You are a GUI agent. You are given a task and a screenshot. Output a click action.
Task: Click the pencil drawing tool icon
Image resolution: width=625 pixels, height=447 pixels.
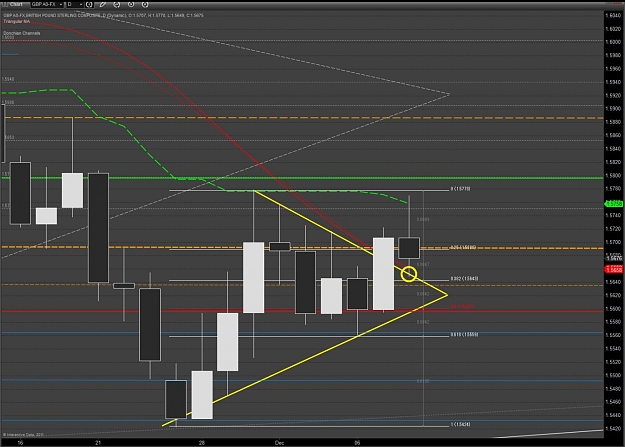coord(102,4)
